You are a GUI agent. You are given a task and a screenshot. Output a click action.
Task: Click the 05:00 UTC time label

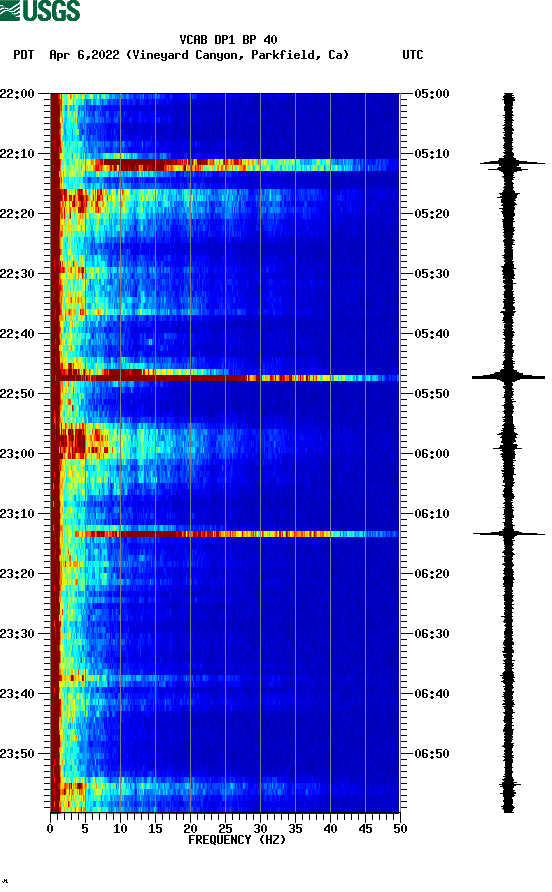coord(432,94)
